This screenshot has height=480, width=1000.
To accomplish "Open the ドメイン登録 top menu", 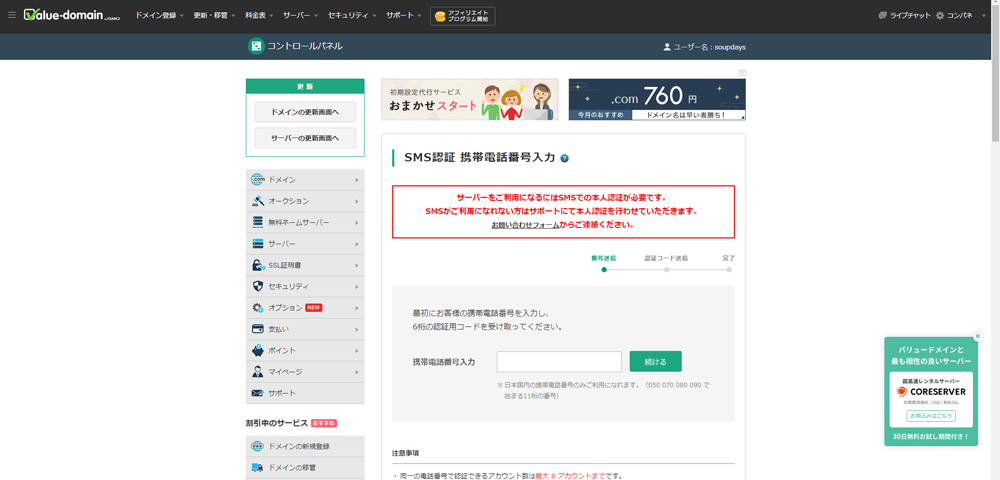I will (x=159, y=15).
